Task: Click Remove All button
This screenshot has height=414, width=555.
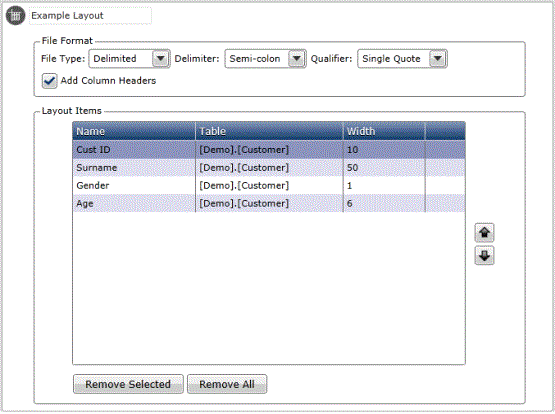Action: [227, 384]
